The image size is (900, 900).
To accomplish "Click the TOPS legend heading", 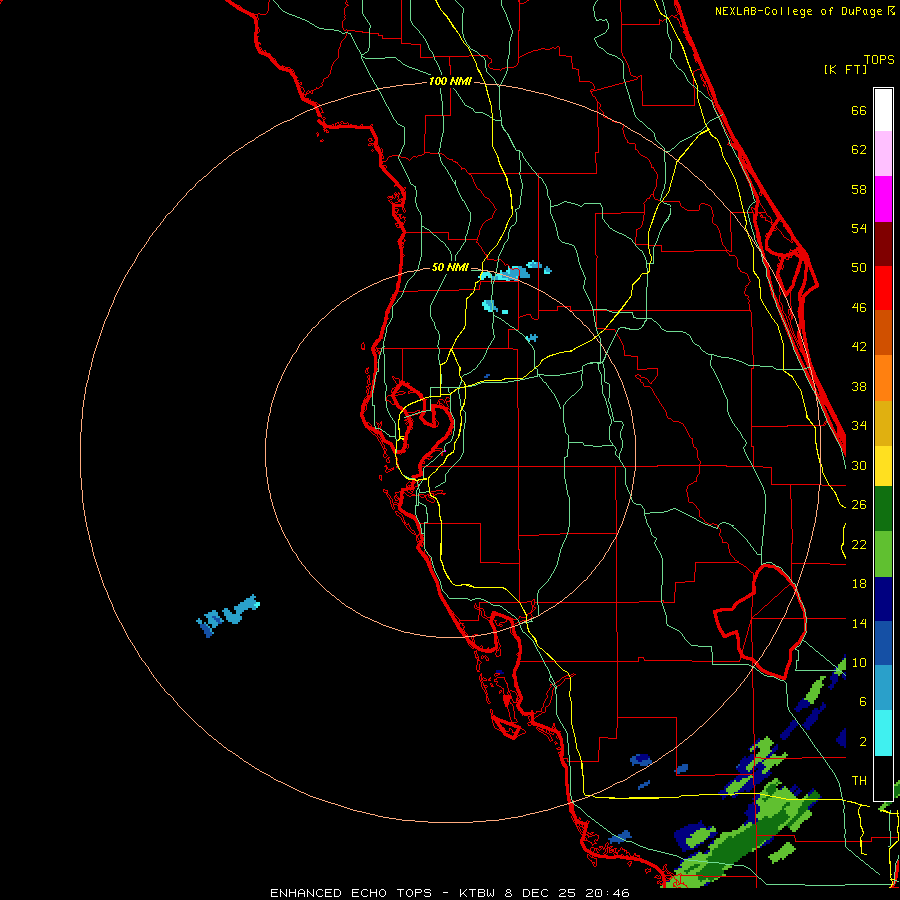I will [x=879, y=60].
